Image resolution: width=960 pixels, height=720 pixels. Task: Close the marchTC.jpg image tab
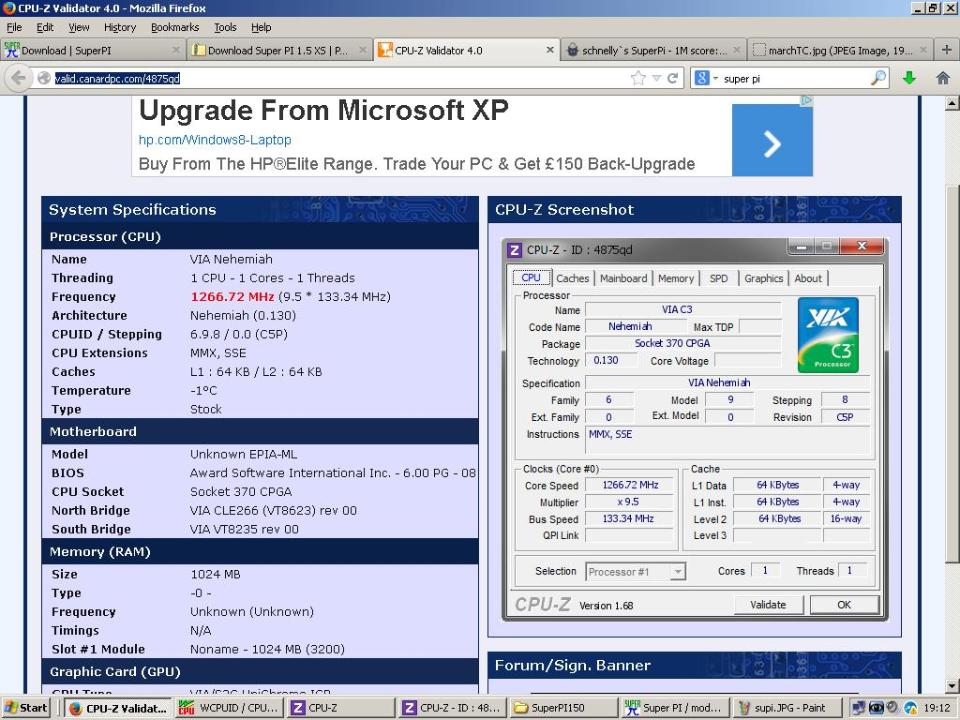pos(923,50)
